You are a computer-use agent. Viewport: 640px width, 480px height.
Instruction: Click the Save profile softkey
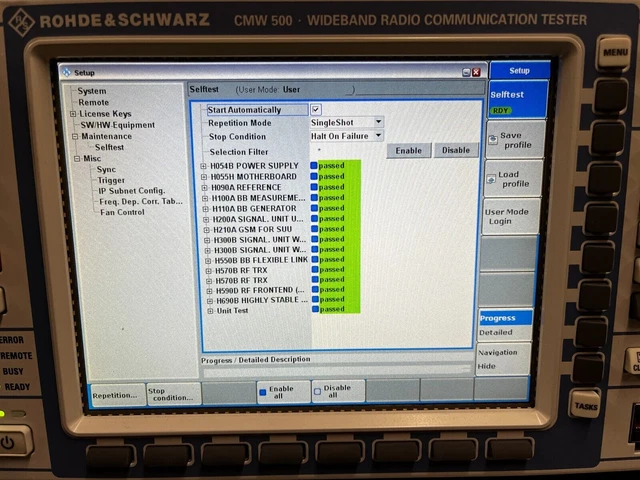point(516,140)
